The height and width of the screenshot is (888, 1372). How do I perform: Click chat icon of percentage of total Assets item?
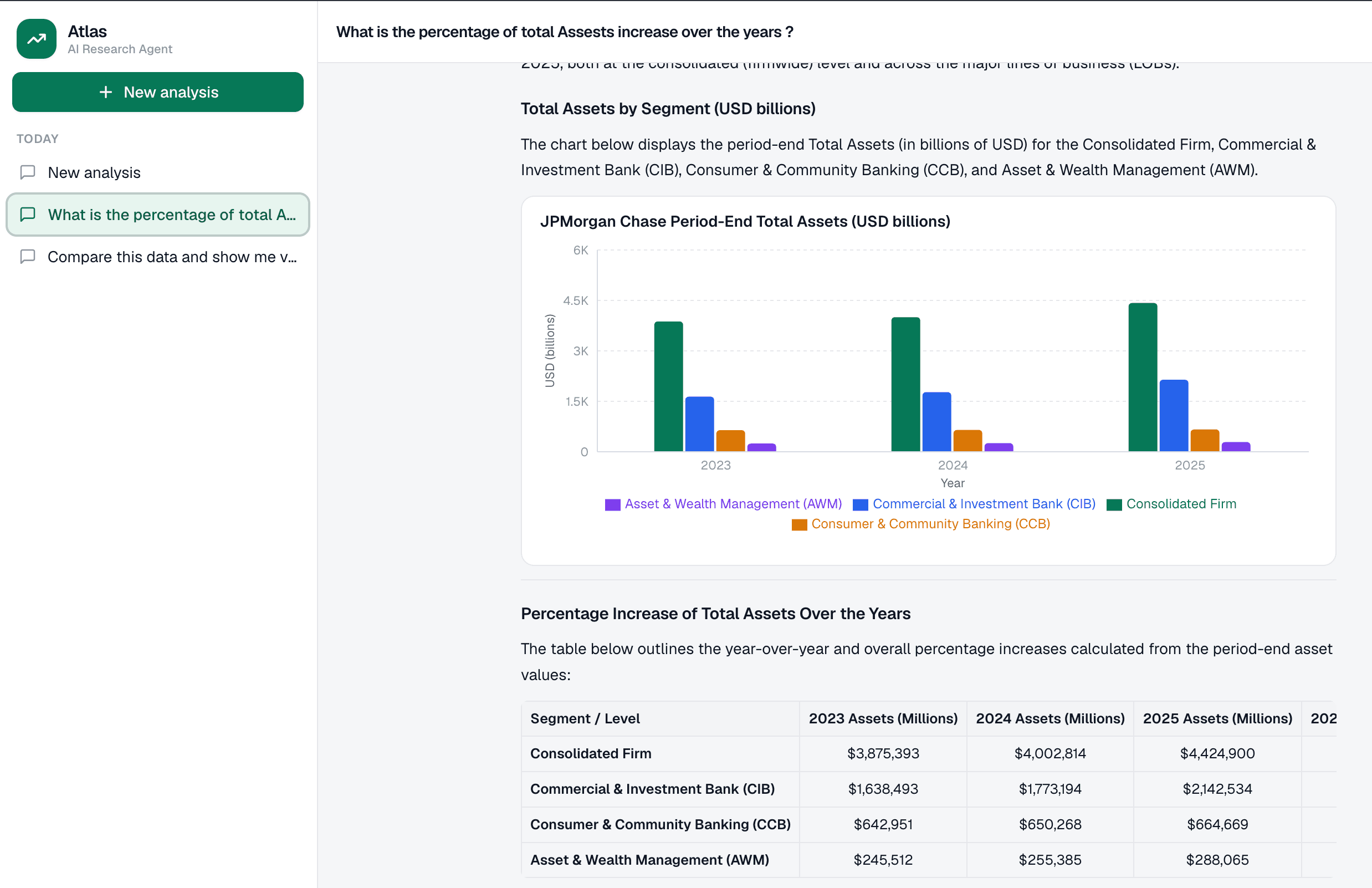[x=28, y=215]
